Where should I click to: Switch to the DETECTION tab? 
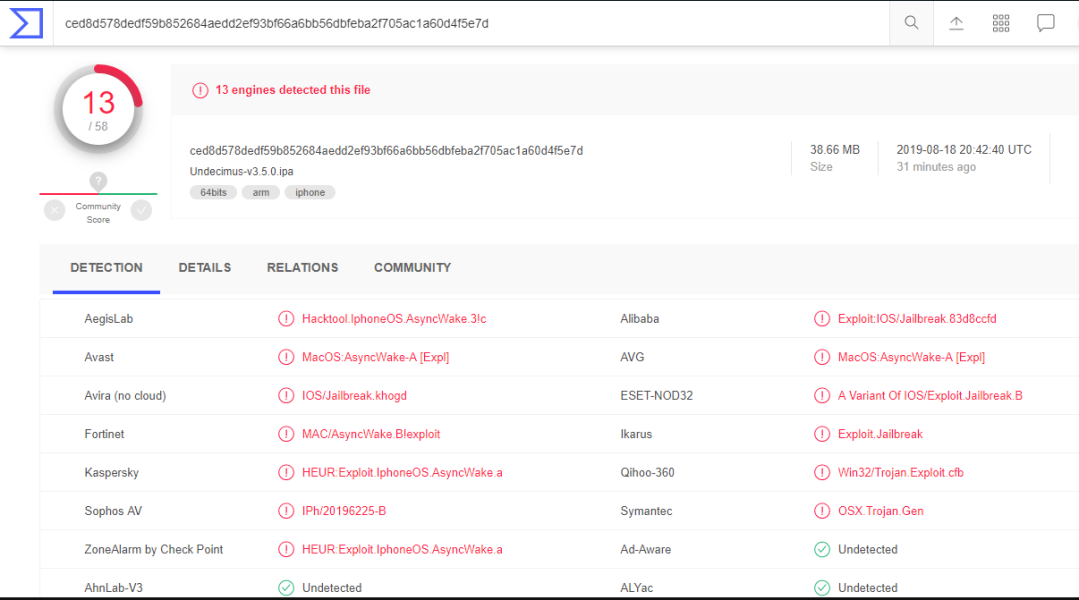(106, 268)
